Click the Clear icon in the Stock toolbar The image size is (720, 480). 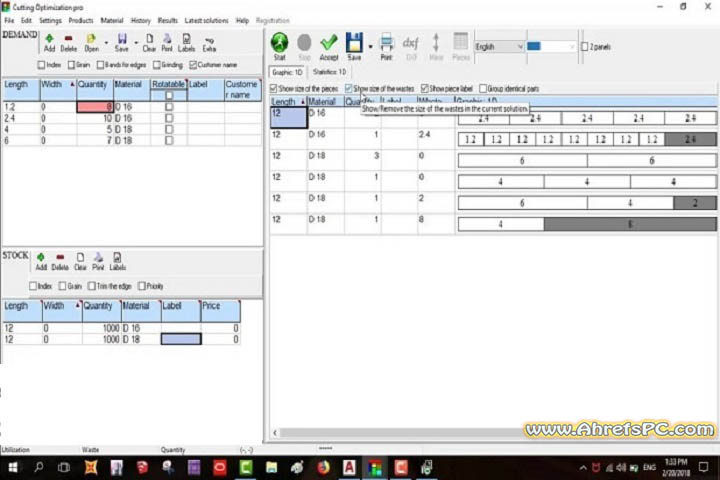[x=80, y=257]
